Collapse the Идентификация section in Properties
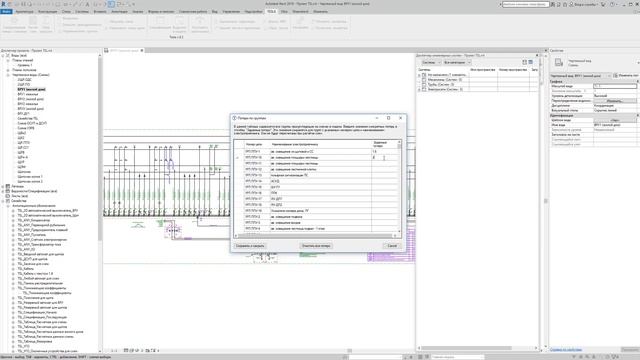 tap(638, 116)
